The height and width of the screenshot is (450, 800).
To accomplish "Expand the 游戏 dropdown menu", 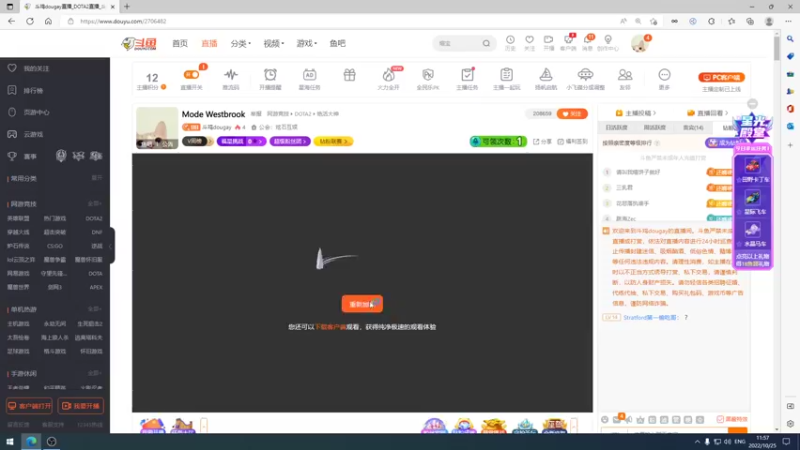I will [307, 43].
